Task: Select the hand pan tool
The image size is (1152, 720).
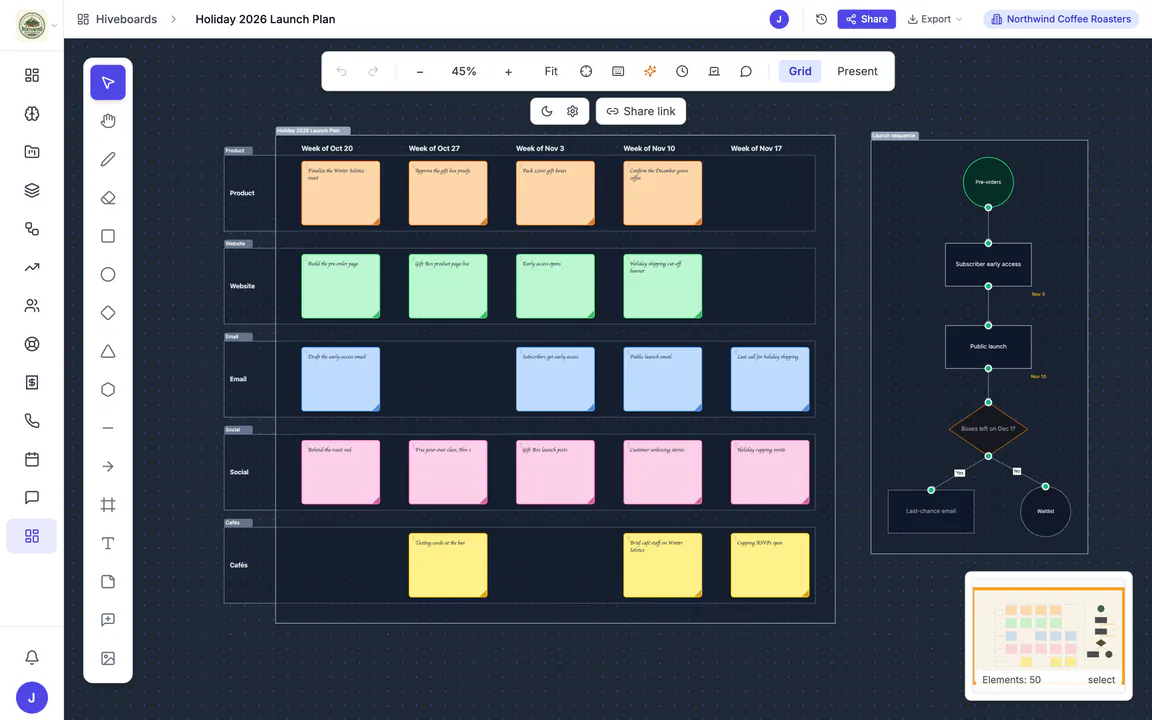Action: pos(108,120)
